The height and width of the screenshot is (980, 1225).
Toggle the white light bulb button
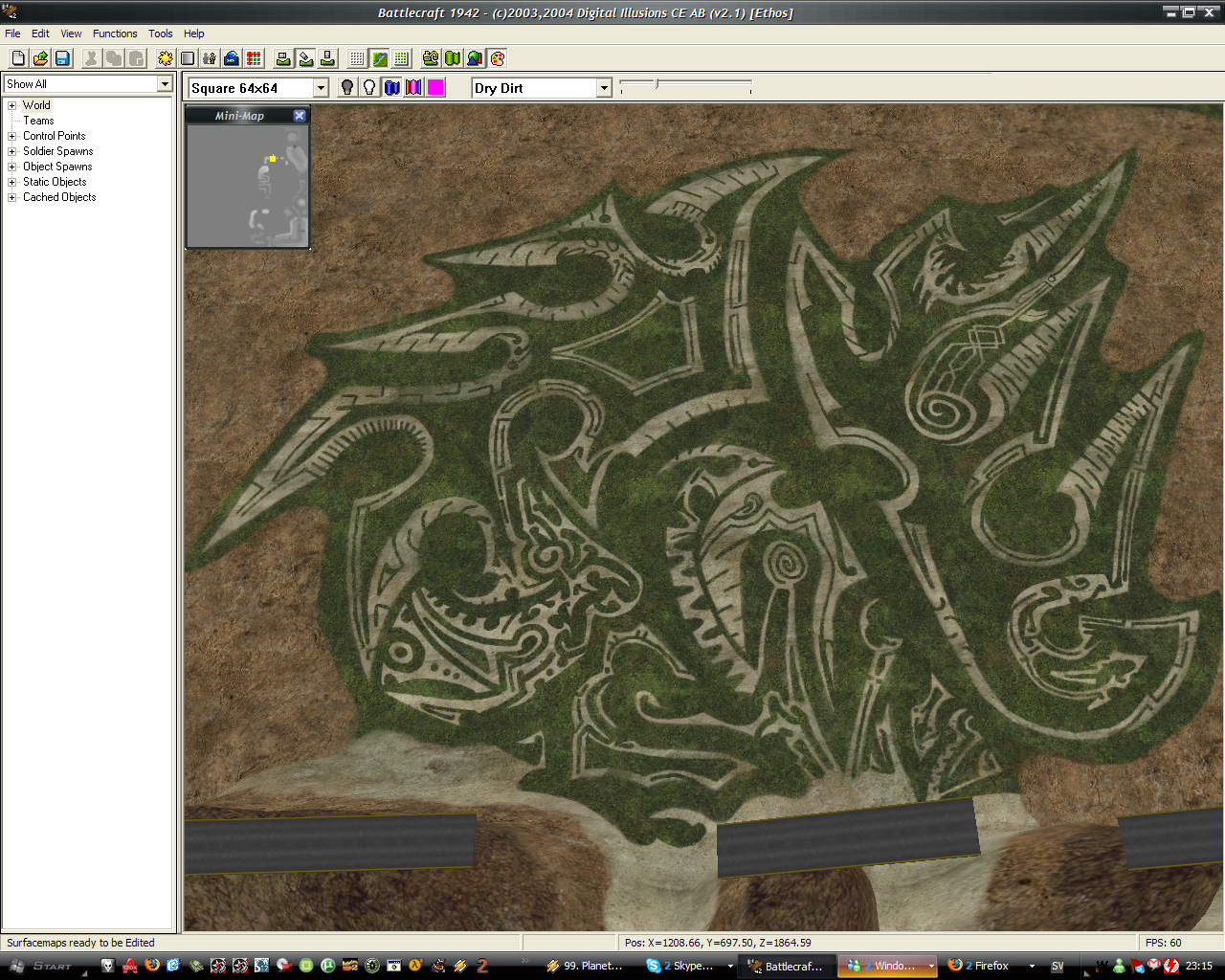(369, 87)
